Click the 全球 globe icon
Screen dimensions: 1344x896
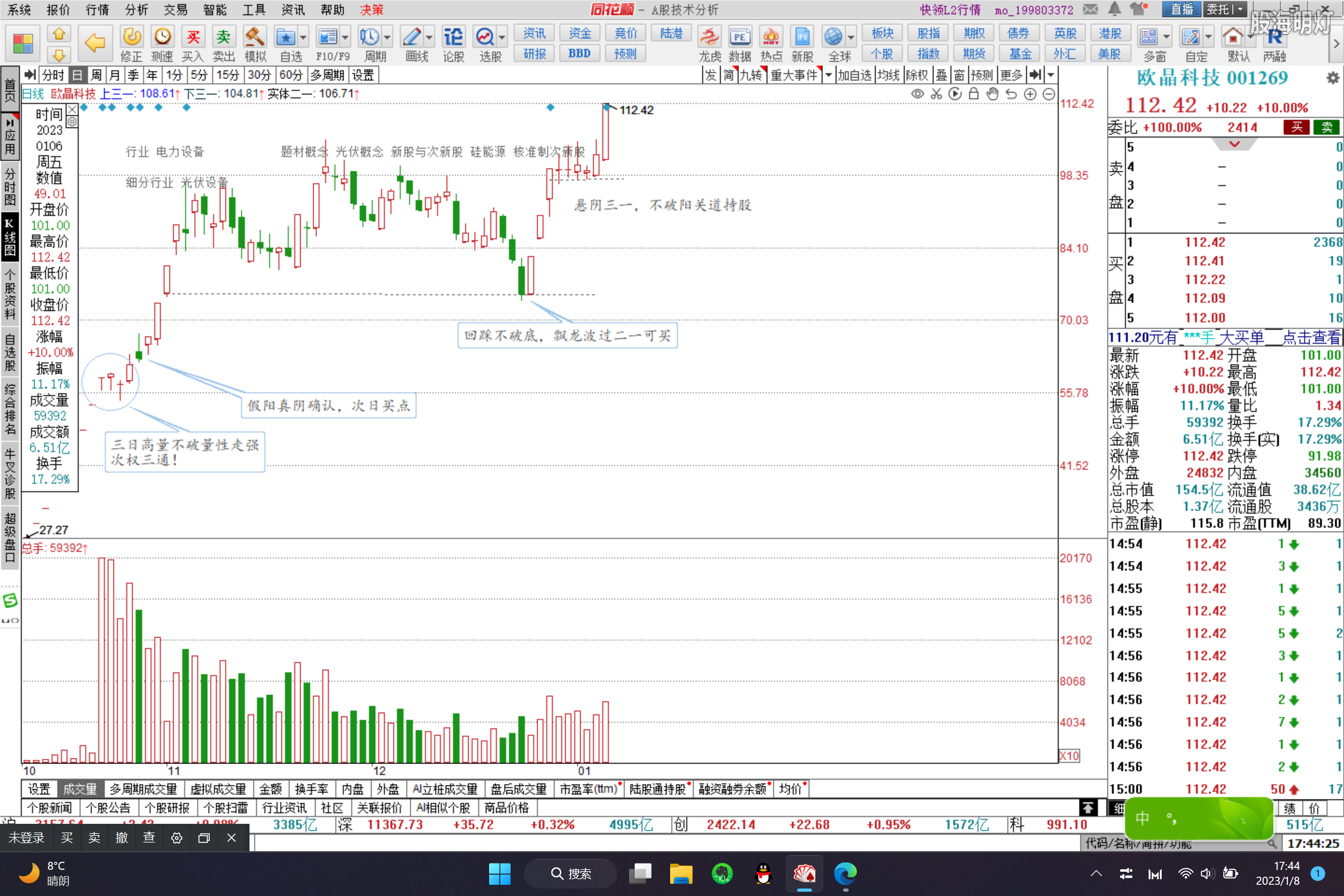point(833,37)
